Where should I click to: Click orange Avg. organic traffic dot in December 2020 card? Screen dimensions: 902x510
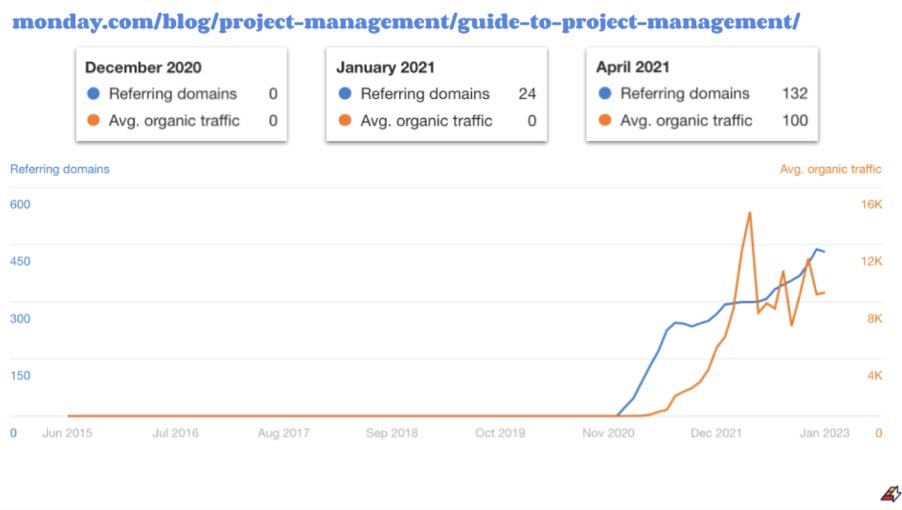point(93,120)
